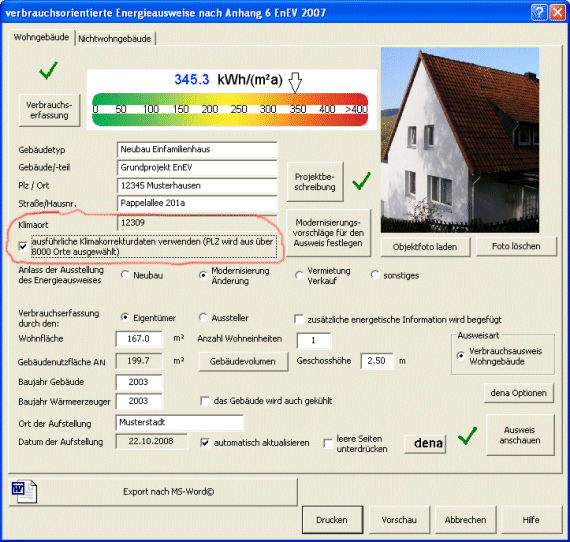Uncheck automatisch aktualisieren option

click(205, 443)
